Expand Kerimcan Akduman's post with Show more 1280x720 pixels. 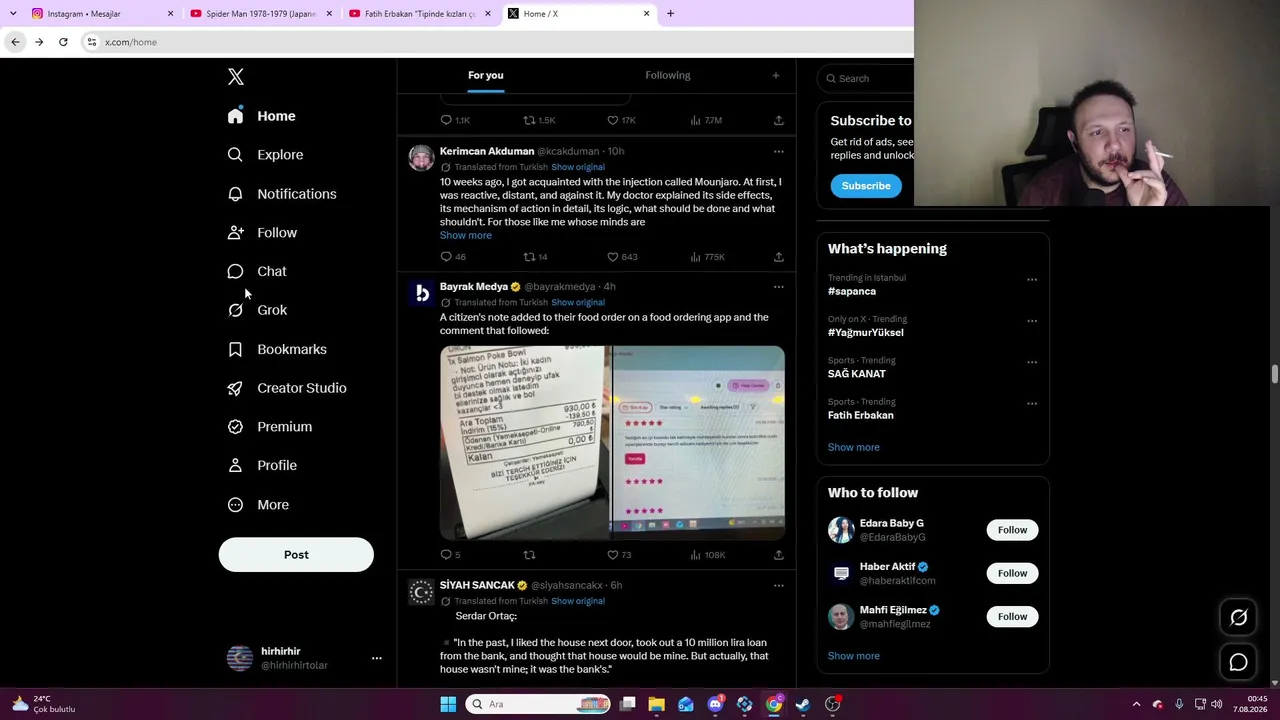click(x=466, y=236)
